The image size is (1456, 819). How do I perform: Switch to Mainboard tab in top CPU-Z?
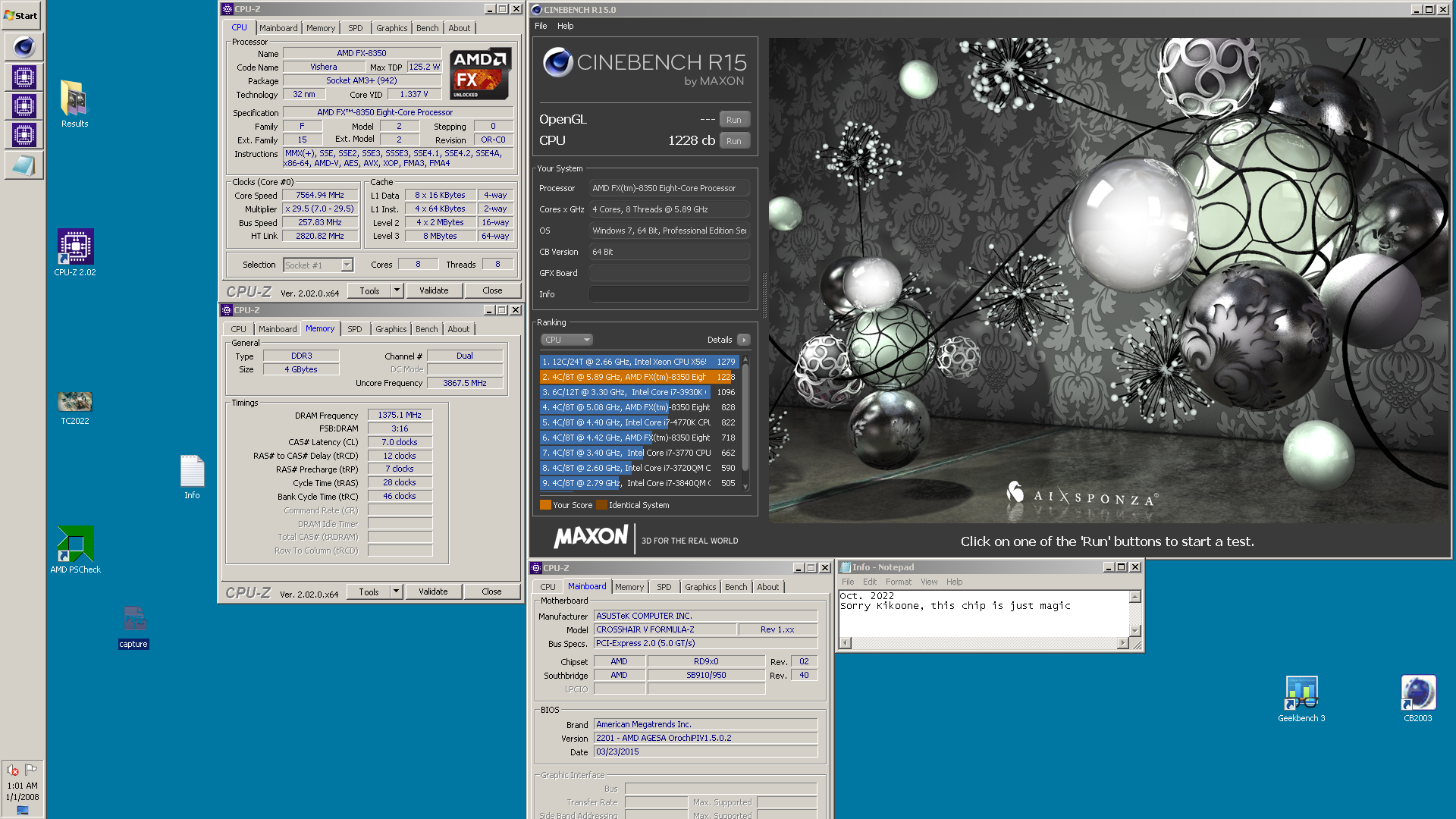click(278, 28)
